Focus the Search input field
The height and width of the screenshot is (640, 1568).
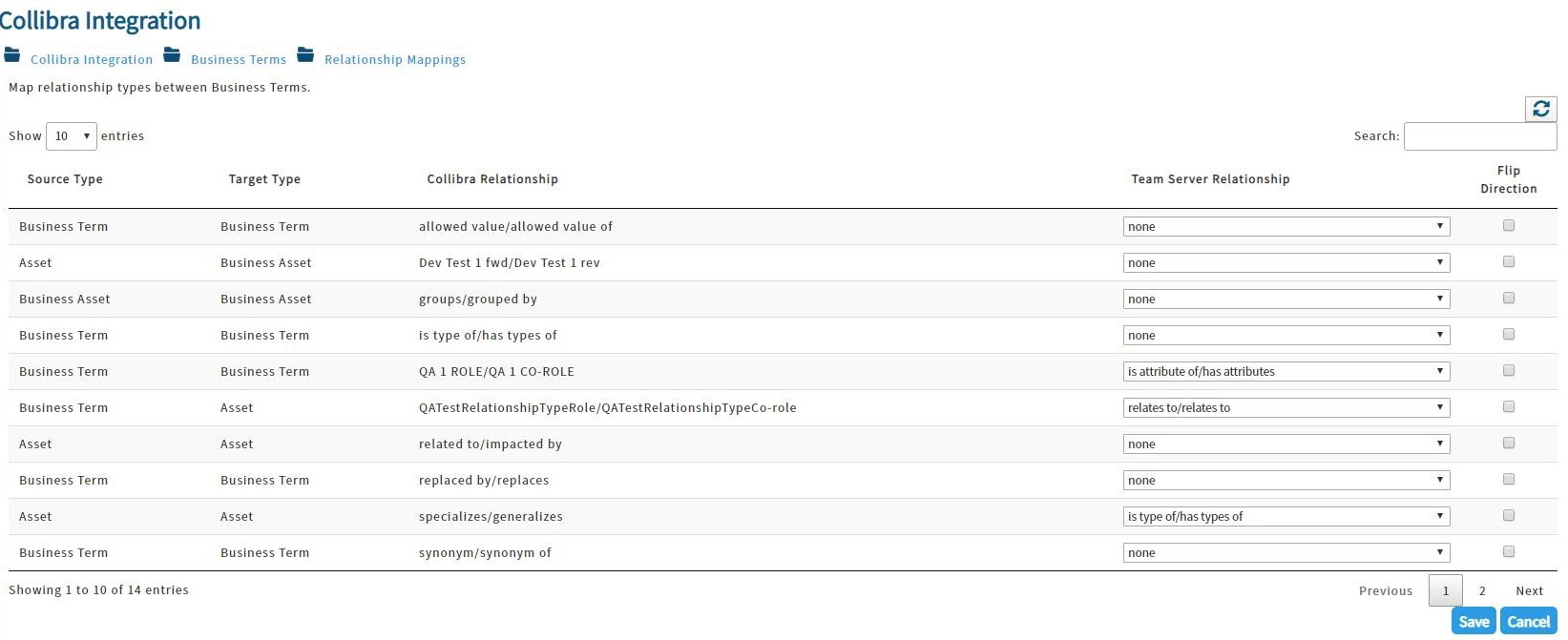[x=1480, y=136]
